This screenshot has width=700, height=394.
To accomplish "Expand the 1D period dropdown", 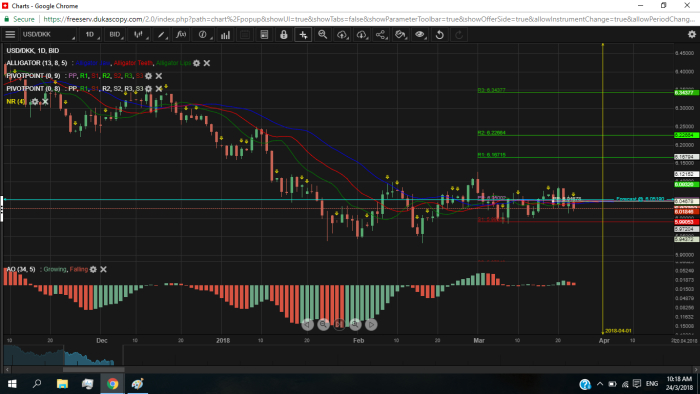I will (x=91, y=34).
